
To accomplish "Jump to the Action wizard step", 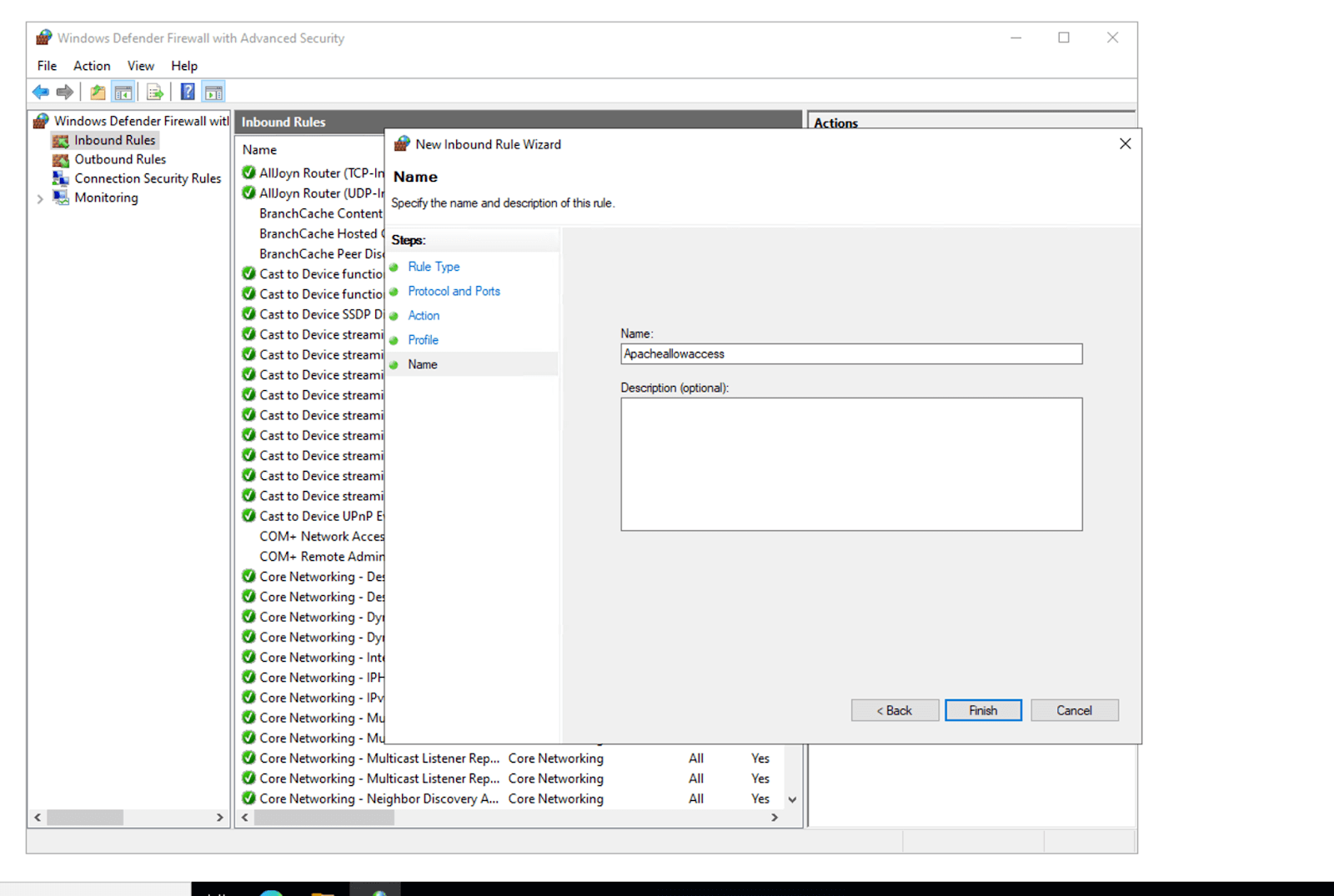I will (424, 315).
